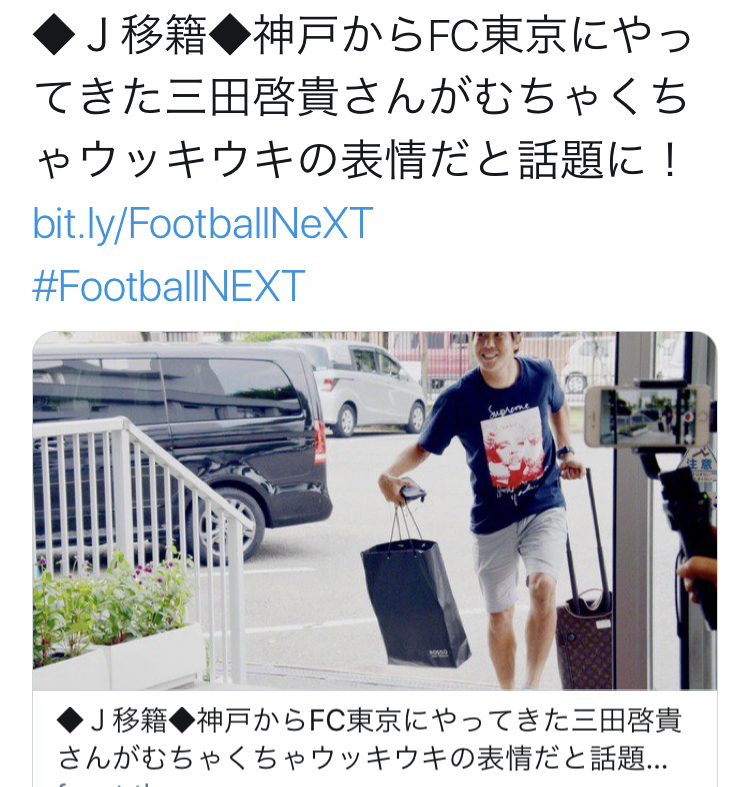The image size is (750, 787).
Task: Tap the tweet line ending with 話題に！
Action: [357, 160]
